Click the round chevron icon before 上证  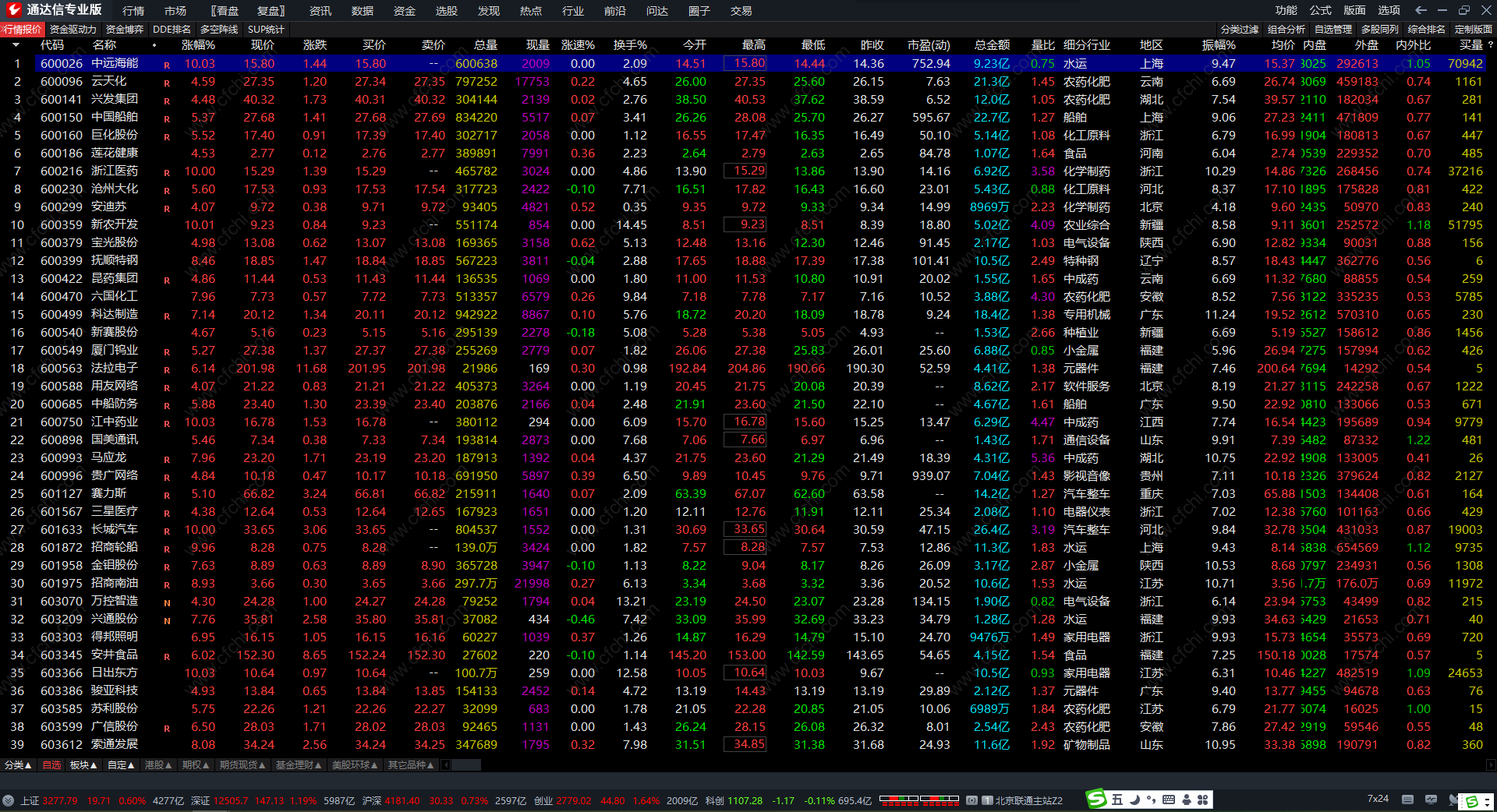point(9,800)
